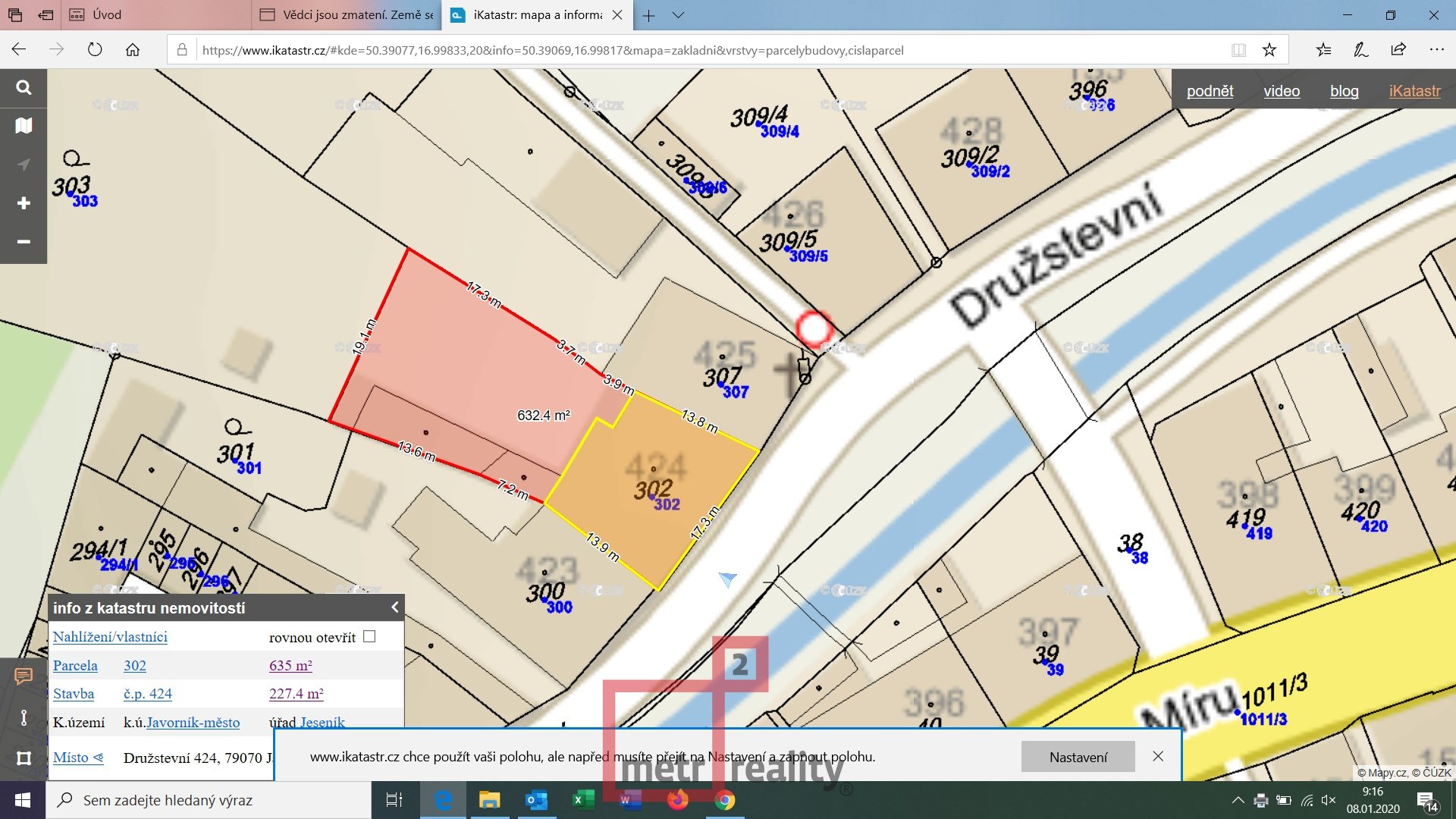Image resolution: width=1456 pixels, height=819 pixels.
Task: Open reading view icon in address bar
Action: pyautogui.click(x=1238, y=50)
